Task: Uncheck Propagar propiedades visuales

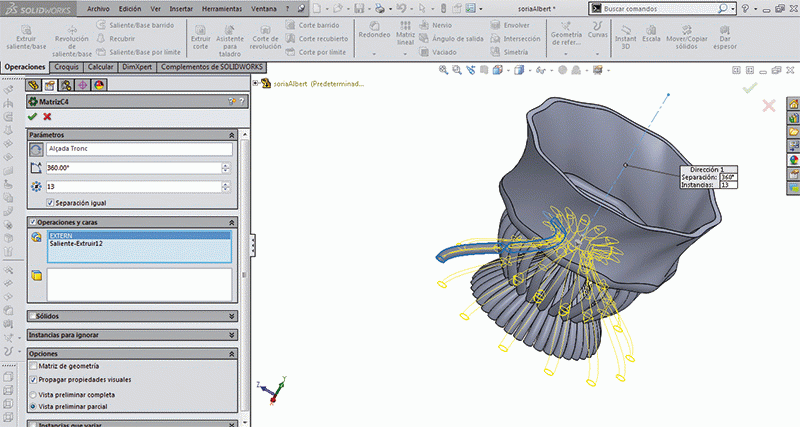Action: point(34,380)
